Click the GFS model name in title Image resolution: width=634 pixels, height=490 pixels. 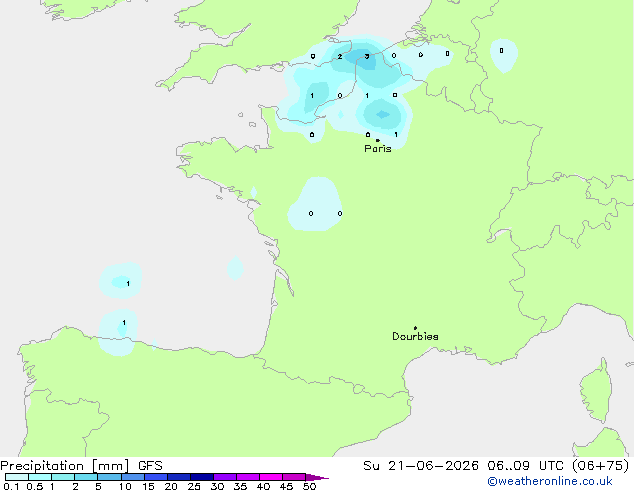pyautogui.click(x=150, y=466)
